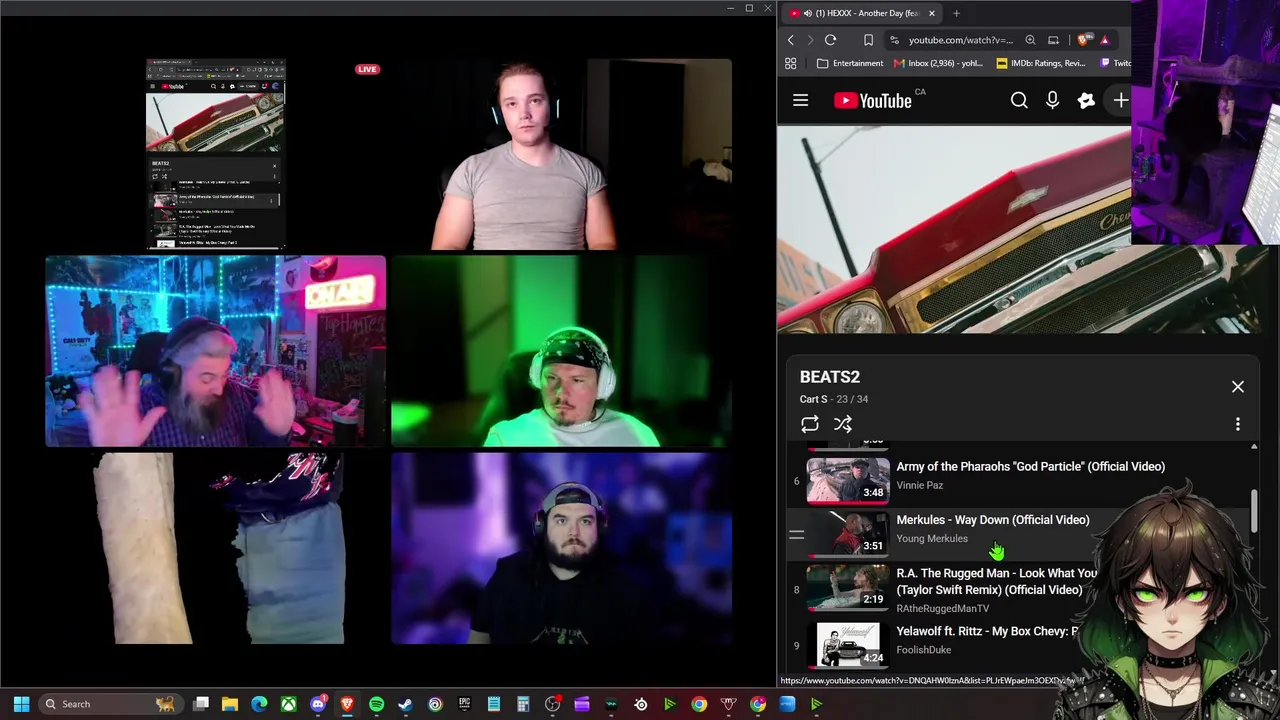Open the Entertainment bookmarks folder

pyautogui.click(x=850, y=63)
